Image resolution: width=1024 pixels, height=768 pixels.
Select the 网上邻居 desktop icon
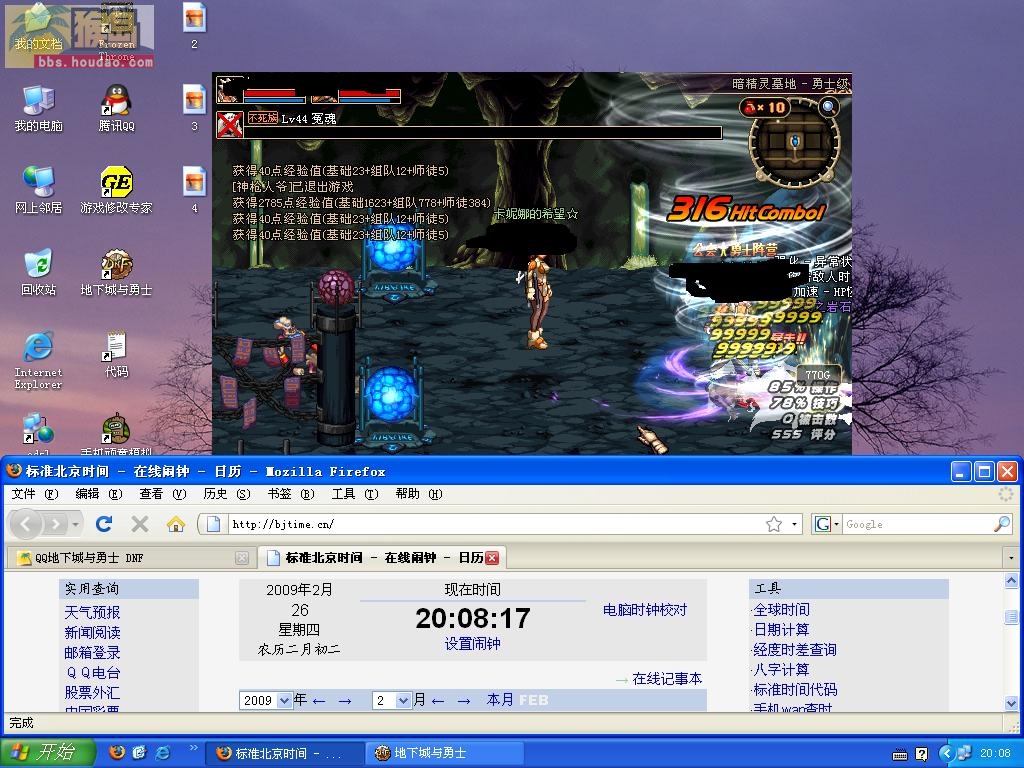coord(39,190)
